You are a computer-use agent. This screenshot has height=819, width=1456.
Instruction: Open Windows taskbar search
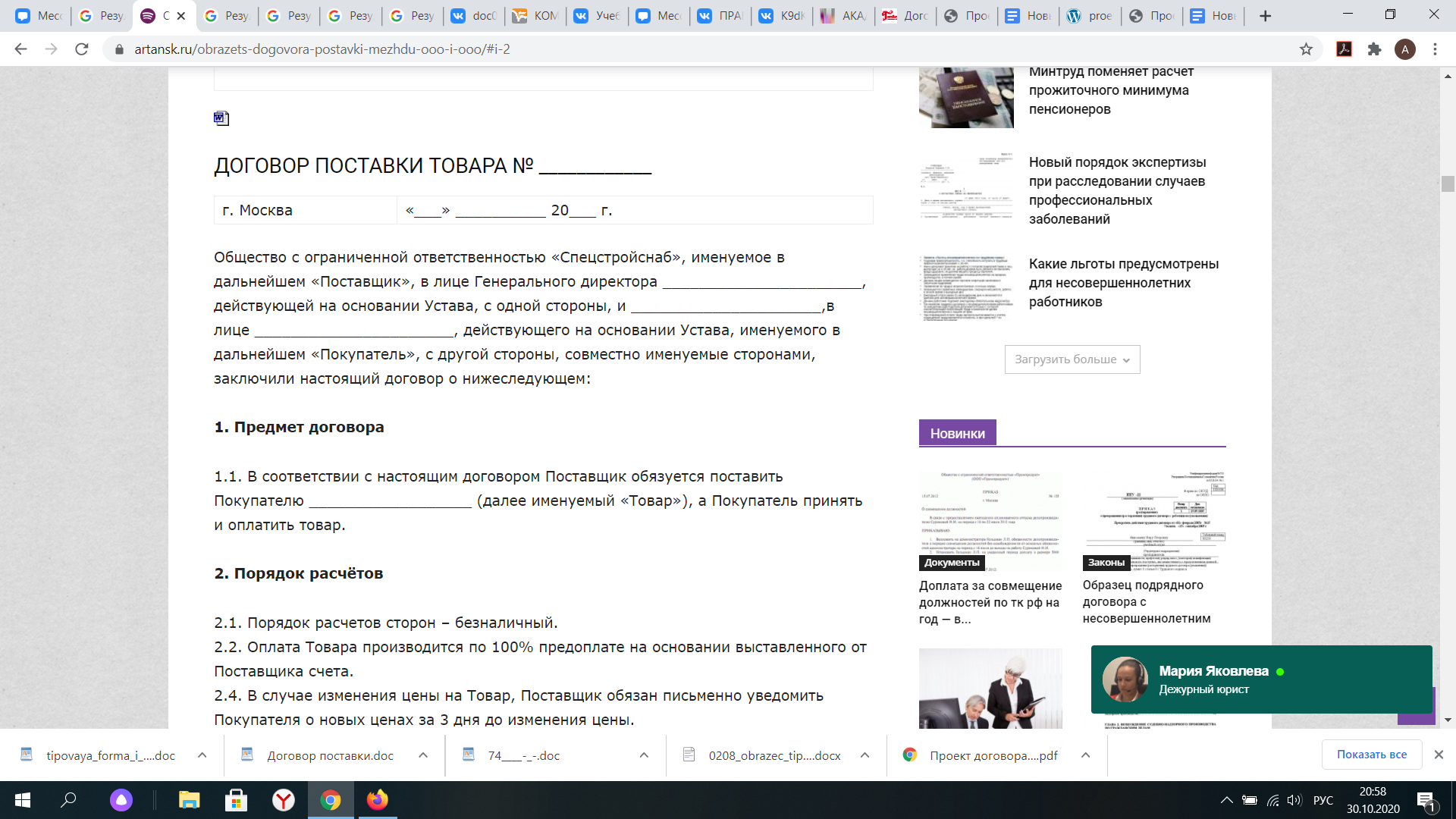68,800
